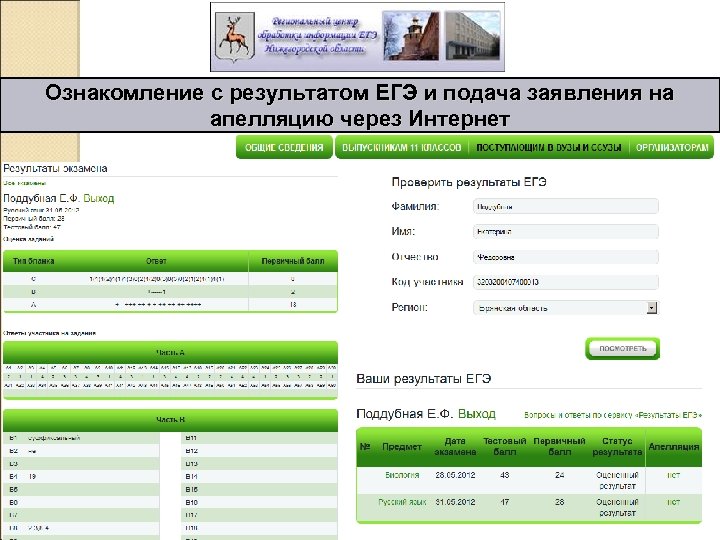Open the ОБЩИЕ СВЕДЕНИЯ menu tab
Screen dimensions: 720x540
(x=284, y=147)
